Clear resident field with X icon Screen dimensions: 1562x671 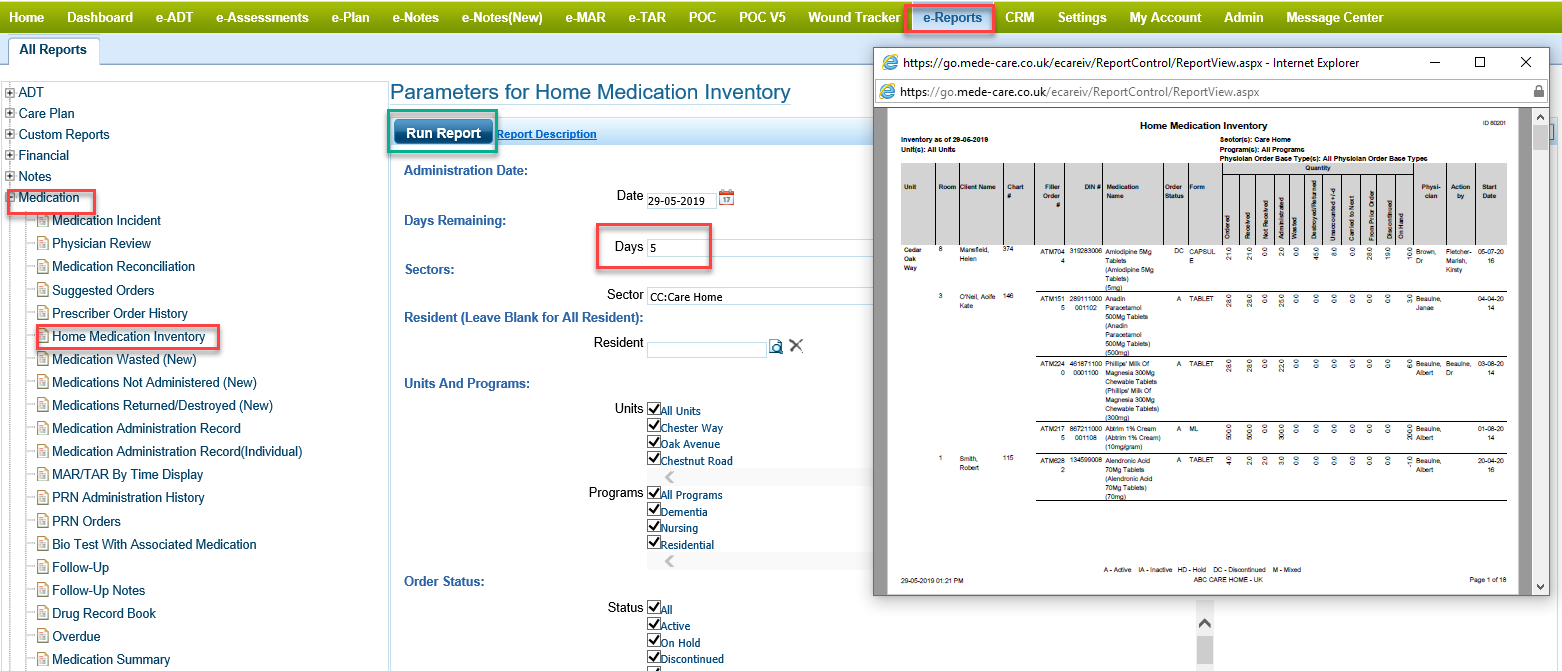(x=796, y=346)
